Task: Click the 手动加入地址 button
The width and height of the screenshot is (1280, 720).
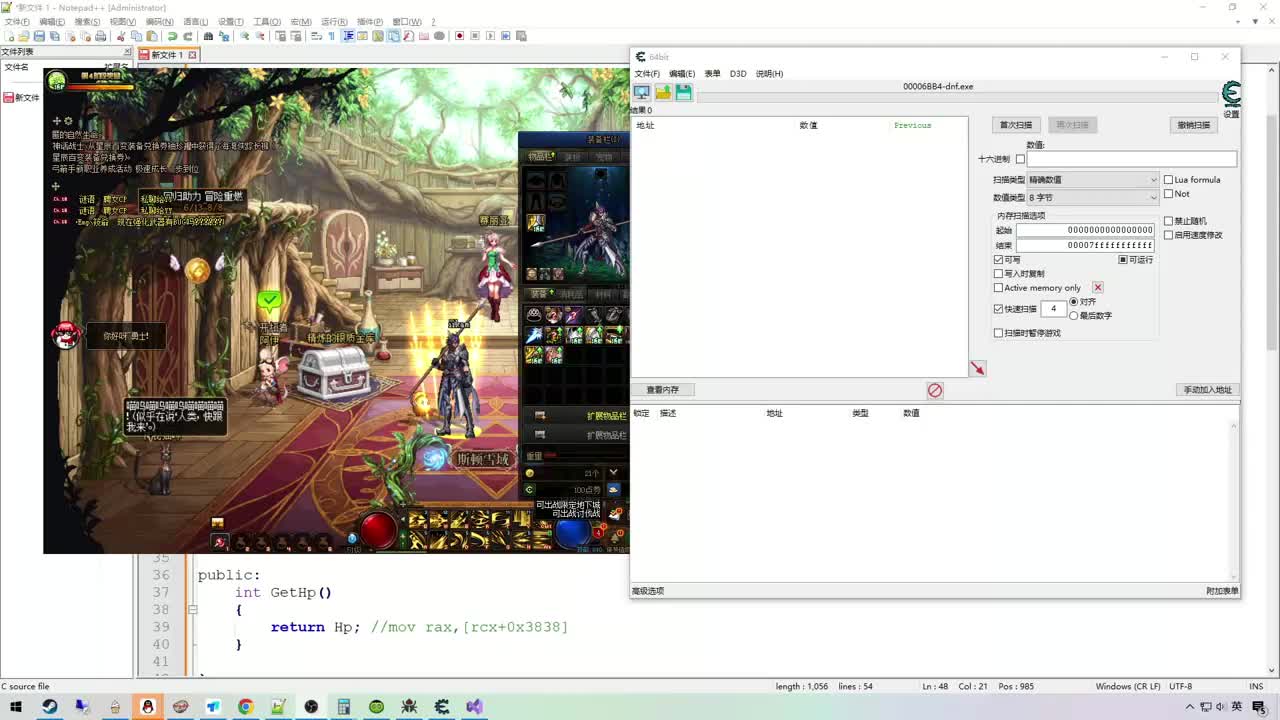Action: (1207, 390)
